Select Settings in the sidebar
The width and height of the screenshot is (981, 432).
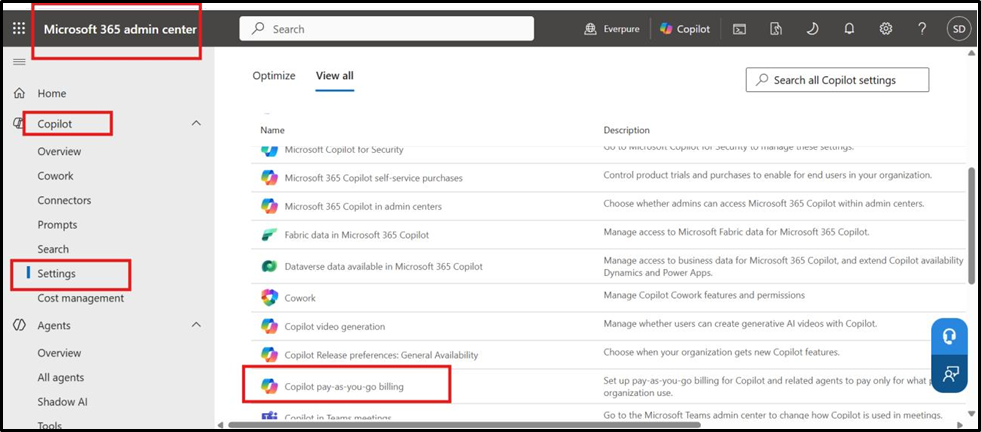point(56,274)
